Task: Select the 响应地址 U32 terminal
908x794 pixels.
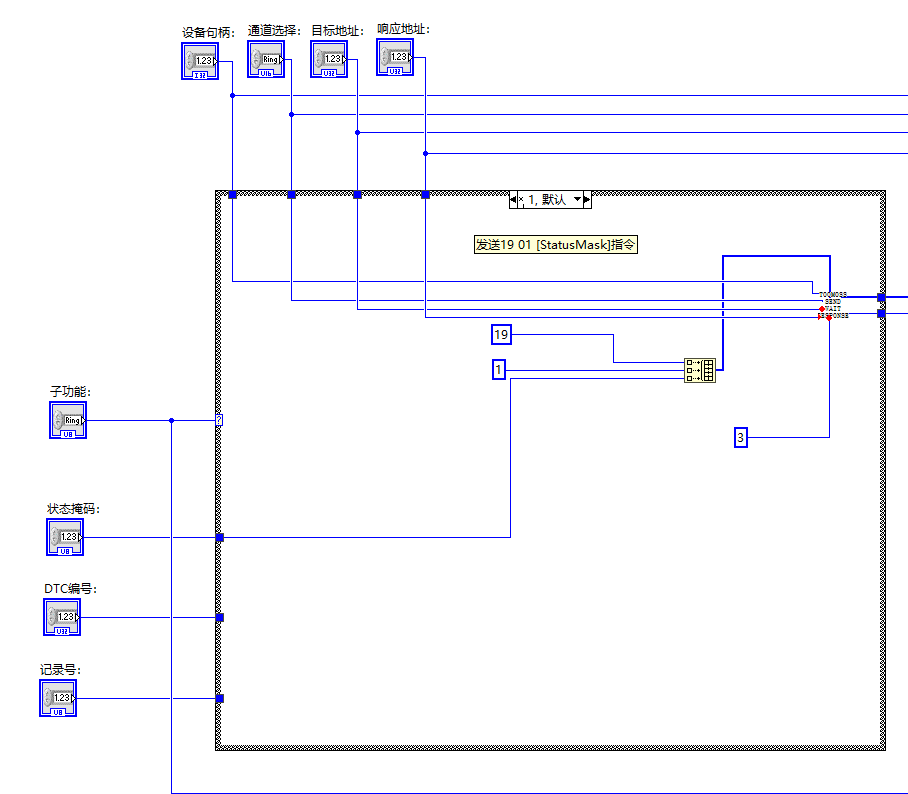Action: pyautogui.click(x=395, y=57)
